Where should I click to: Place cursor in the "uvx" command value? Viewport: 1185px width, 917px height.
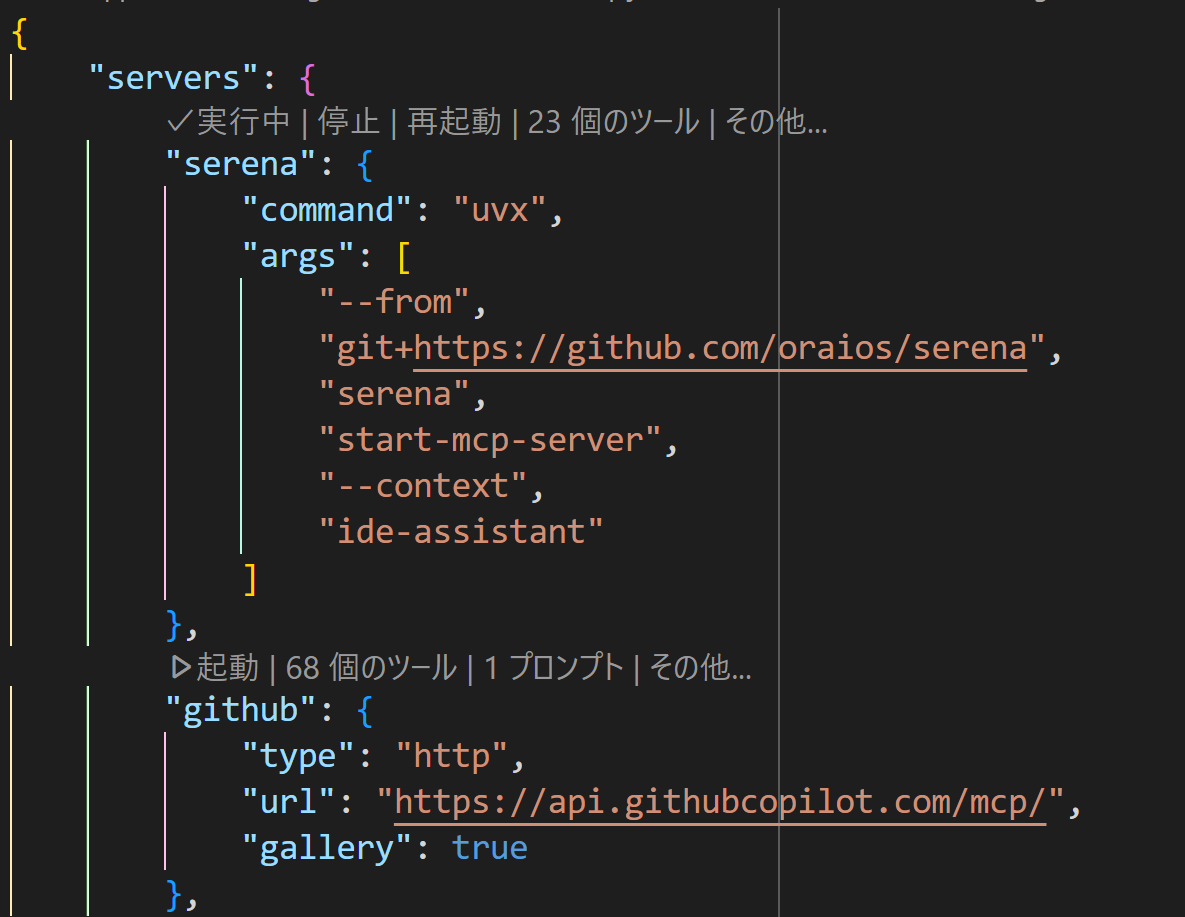click(x=498, y=208)
